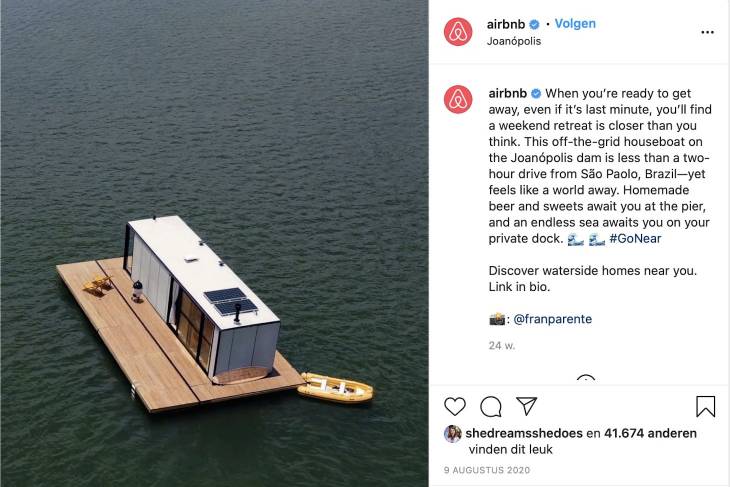Like the post with the heart icon

pos(454,406)
